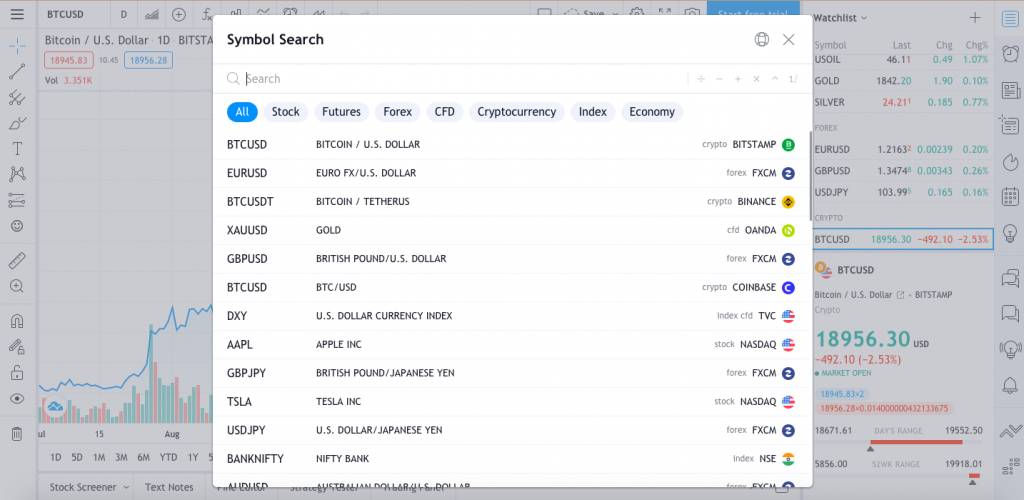This screenshot has width=1024, height=500.
Task: Choose BTCUSD Coinbase search result
Action: click(511, 287)
